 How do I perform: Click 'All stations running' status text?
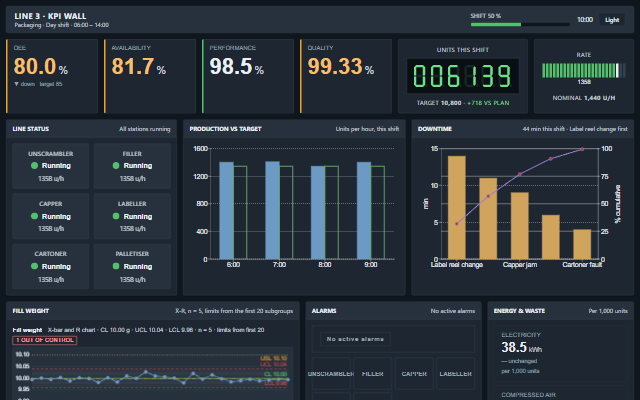pyautogui.click(x=144, y=129)
